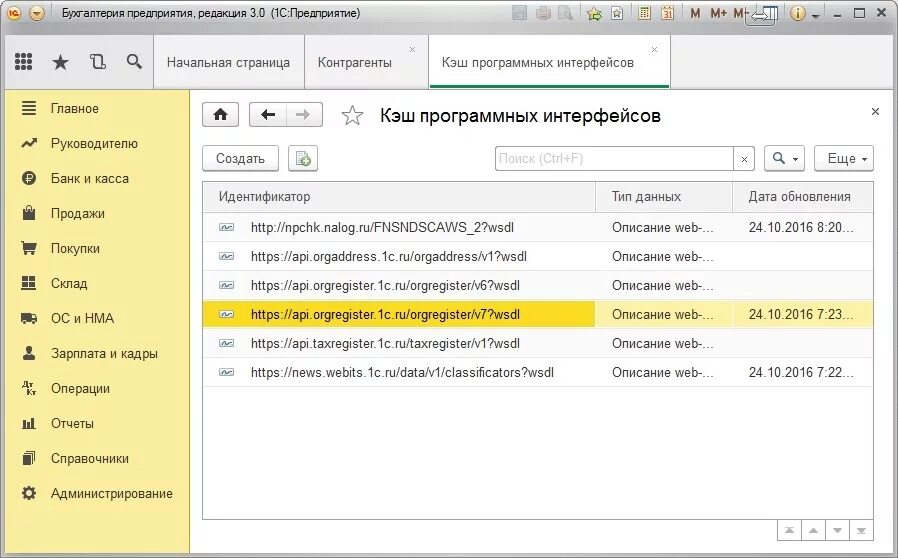Click the Создать button
Screen dimensions: 898x558
[241, 159]
